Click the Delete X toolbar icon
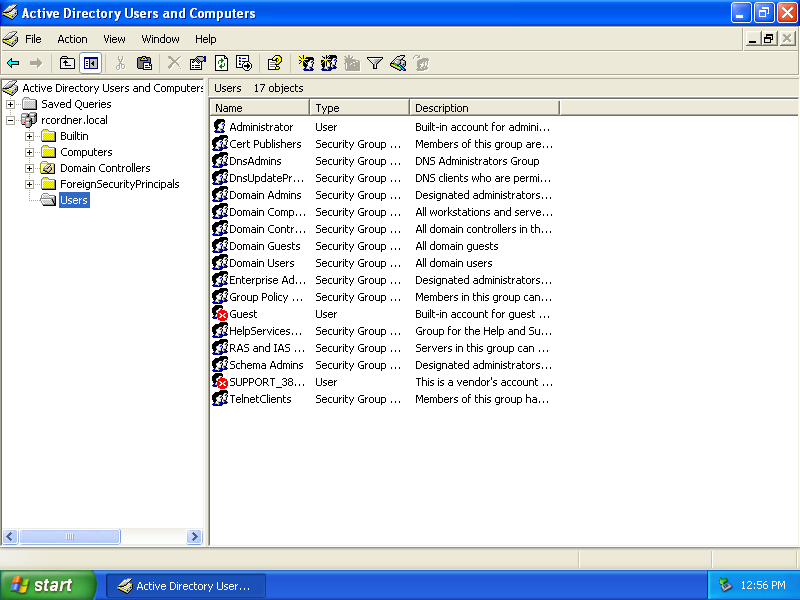This screenshot has width=800, height=600. pyautogui.click(x=174, y=63)
